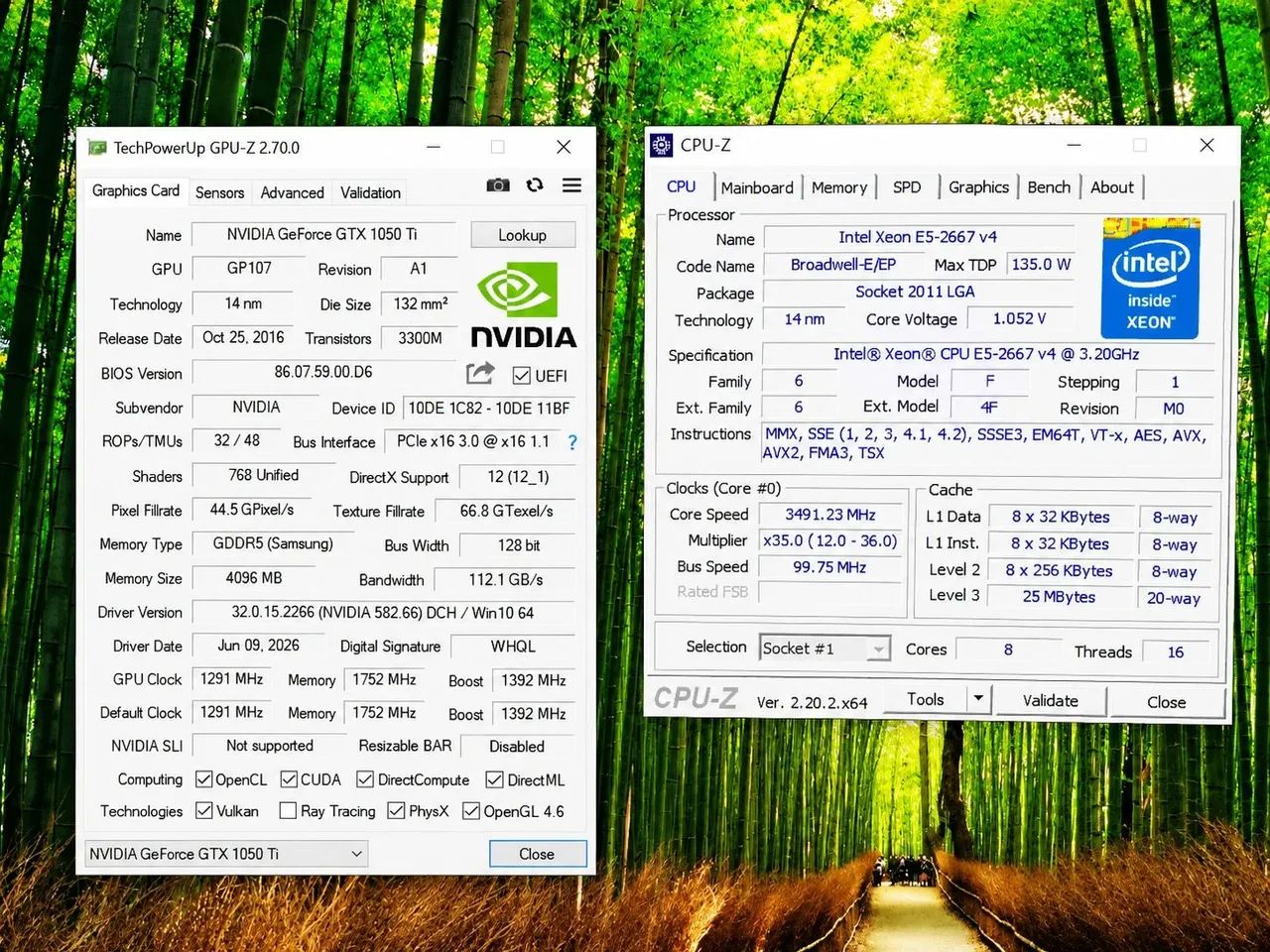This screenshot has width=1270, height=952.
Task: Switch to the Advanced tab in GPU-Z
Action: [x=292, y=192]
